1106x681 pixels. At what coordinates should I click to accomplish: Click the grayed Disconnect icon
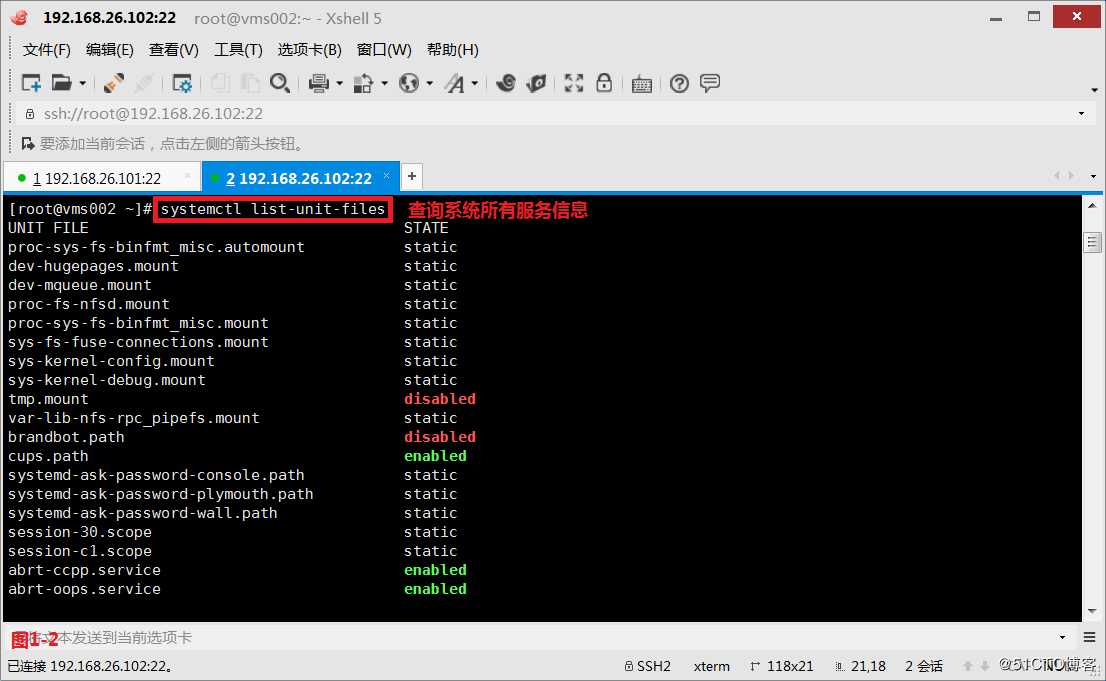click(143, 83)
